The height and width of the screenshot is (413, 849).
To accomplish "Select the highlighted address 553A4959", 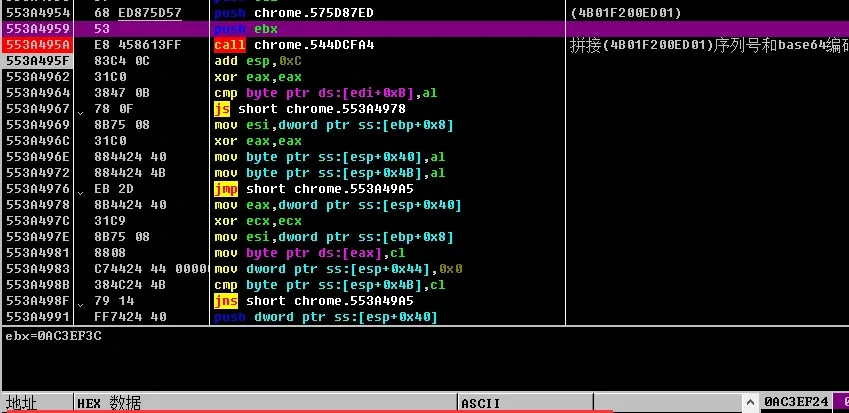I will (37, 29).
